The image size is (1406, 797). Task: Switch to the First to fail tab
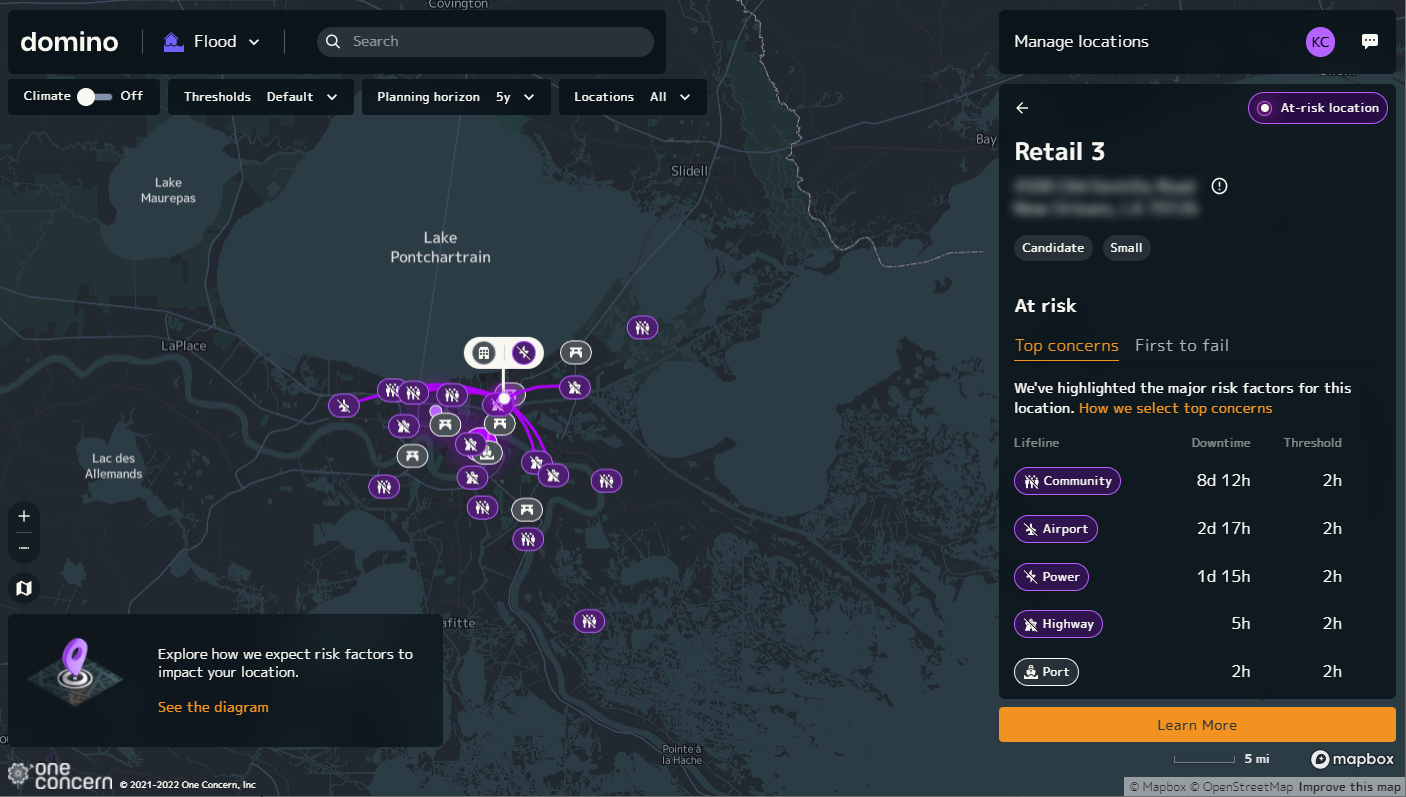pyautogui.click(x=1182, y=346)
